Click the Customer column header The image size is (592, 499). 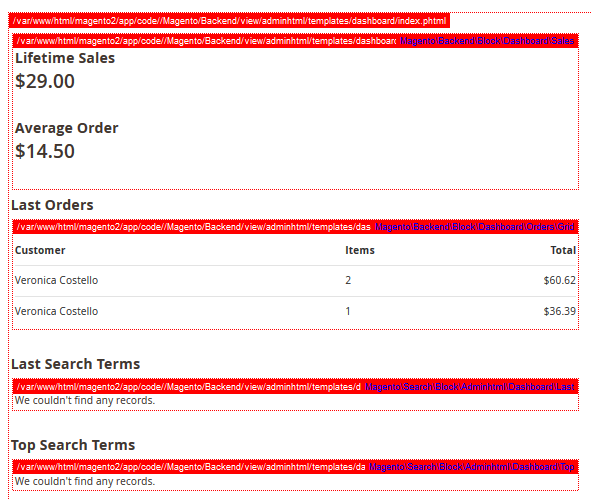[x=40, y=250]
